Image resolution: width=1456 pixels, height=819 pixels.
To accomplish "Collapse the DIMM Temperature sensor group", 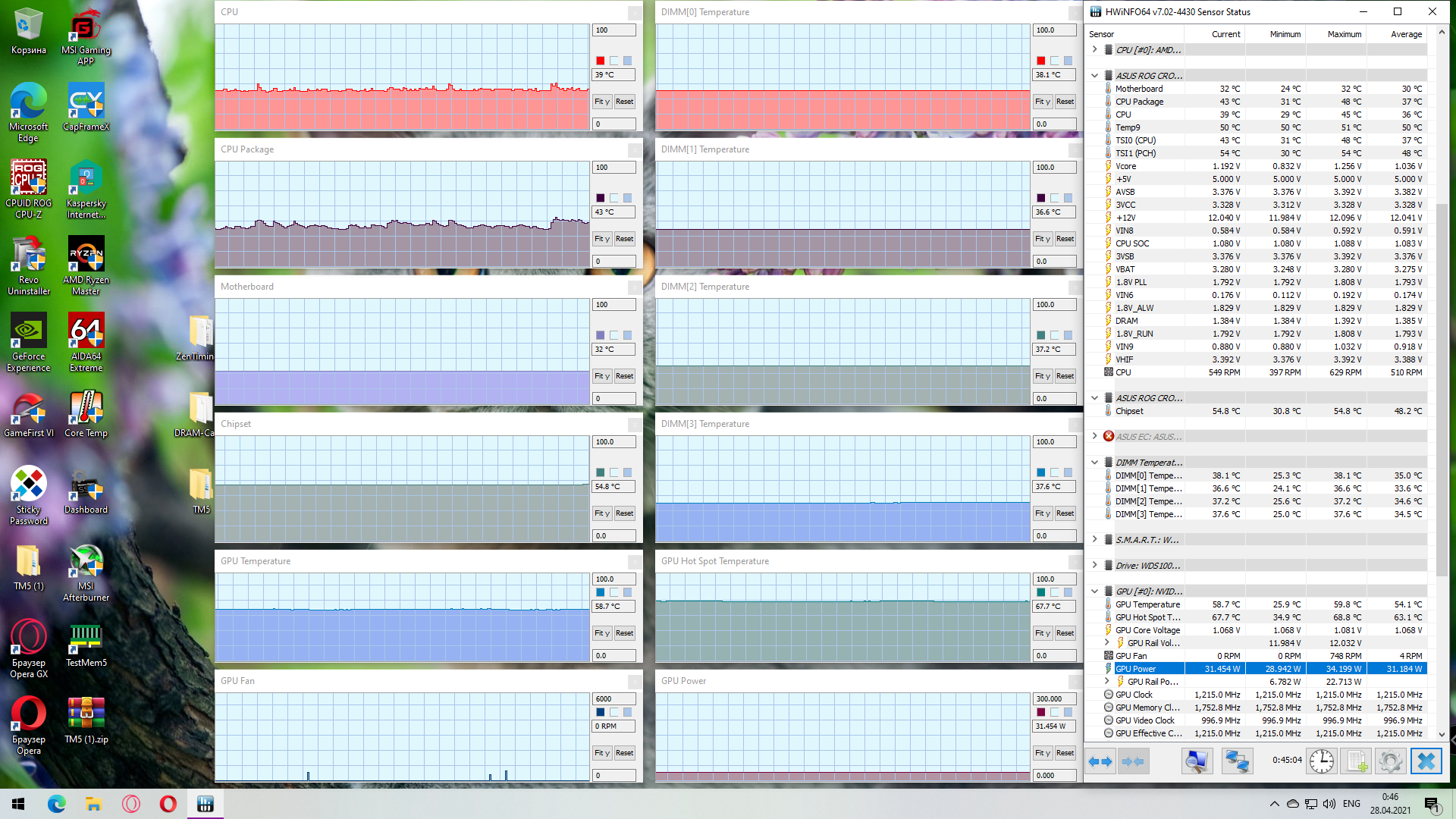I will [1094, 463].
